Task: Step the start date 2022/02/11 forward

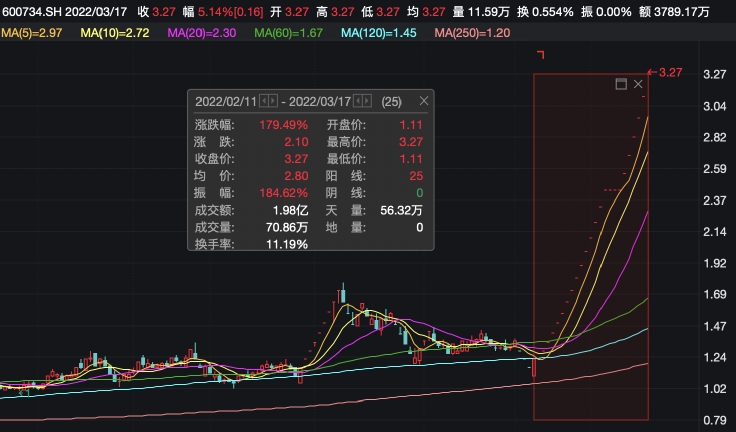Action: pos(273,101)
